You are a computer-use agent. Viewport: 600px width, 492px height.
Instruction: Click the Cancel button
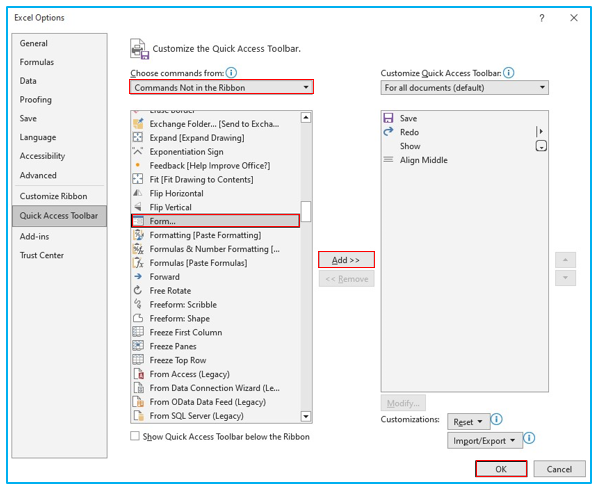point(559,469)
